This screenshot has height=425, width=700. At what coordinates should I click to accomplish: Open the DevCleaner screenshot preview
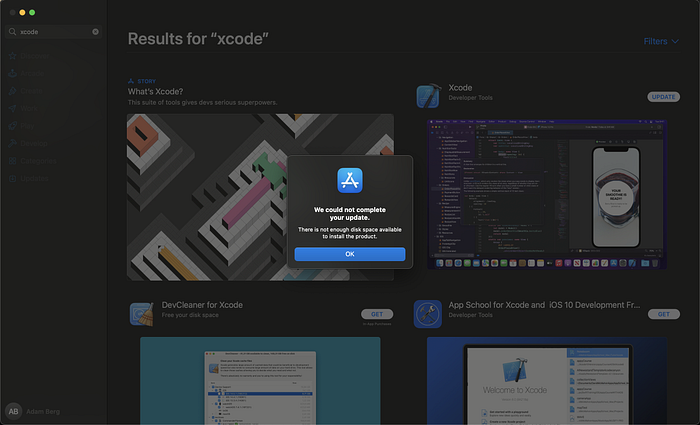pyautogui.click(x=260, y=381)
